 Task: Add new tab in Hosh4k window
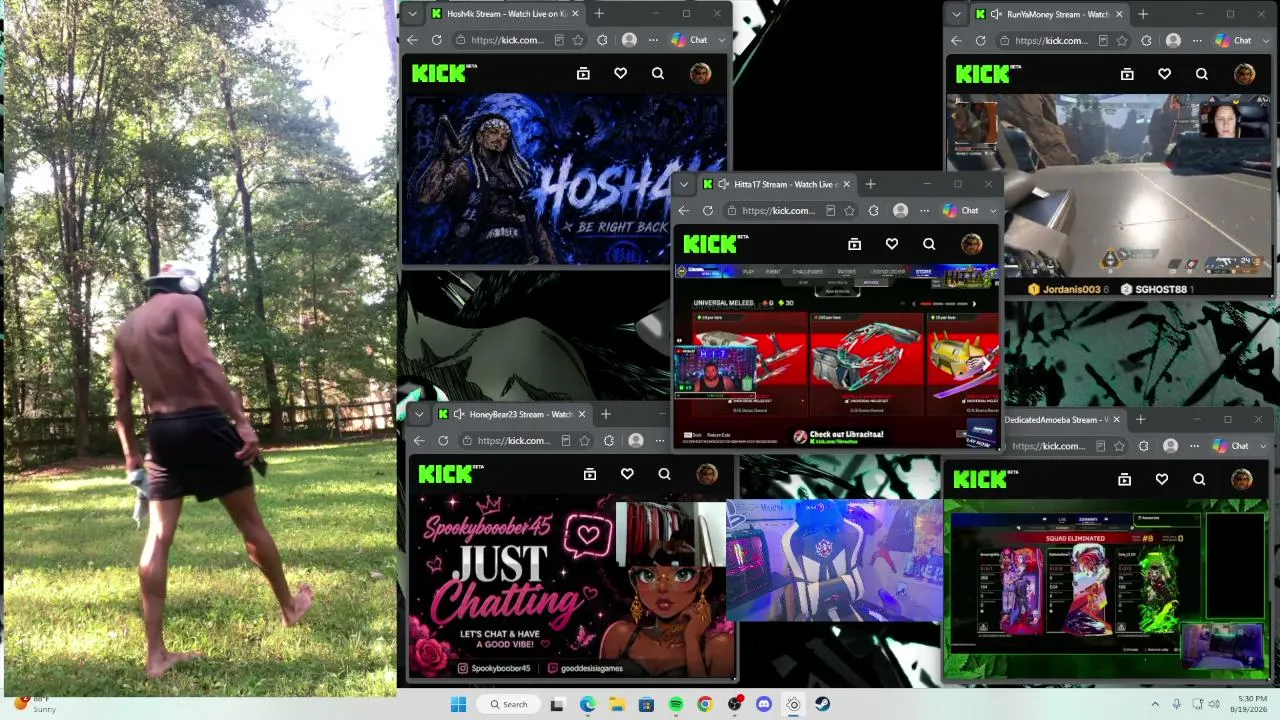click(x=599, y=14)
